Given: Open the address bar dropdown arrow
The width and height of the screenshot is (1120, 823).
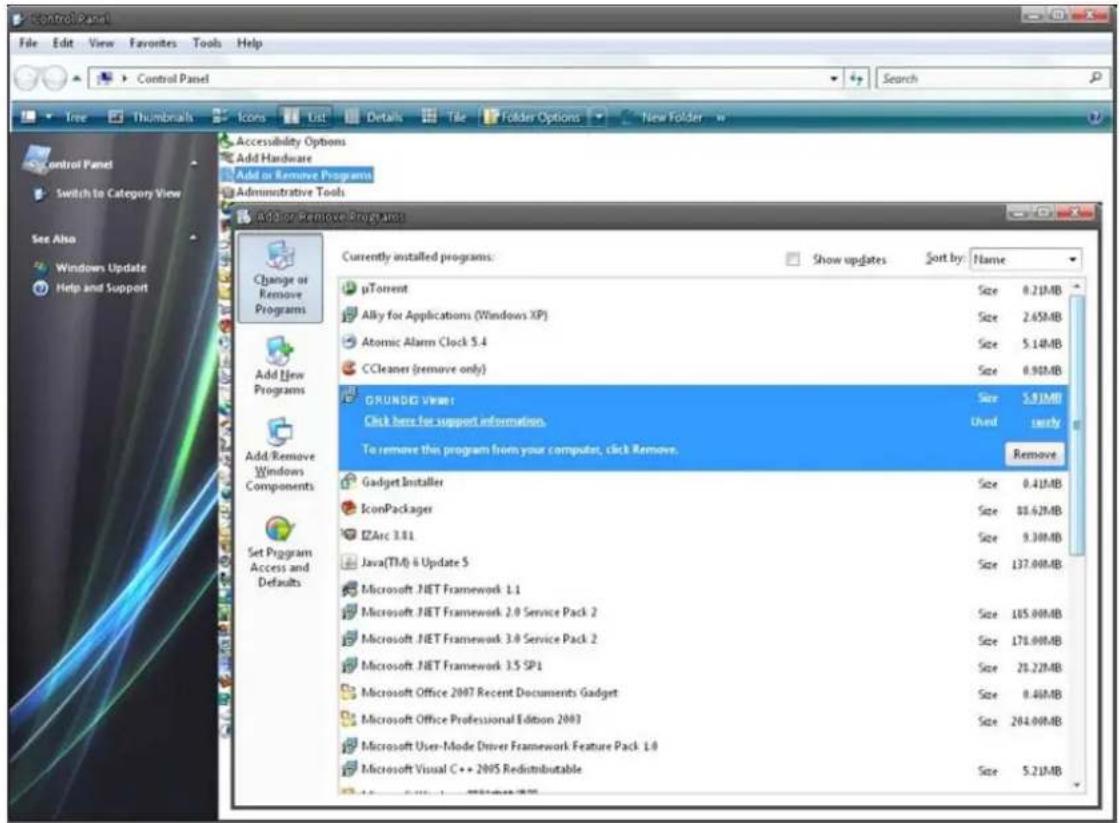Looking at the screenshot, I should tap(834, 79).
